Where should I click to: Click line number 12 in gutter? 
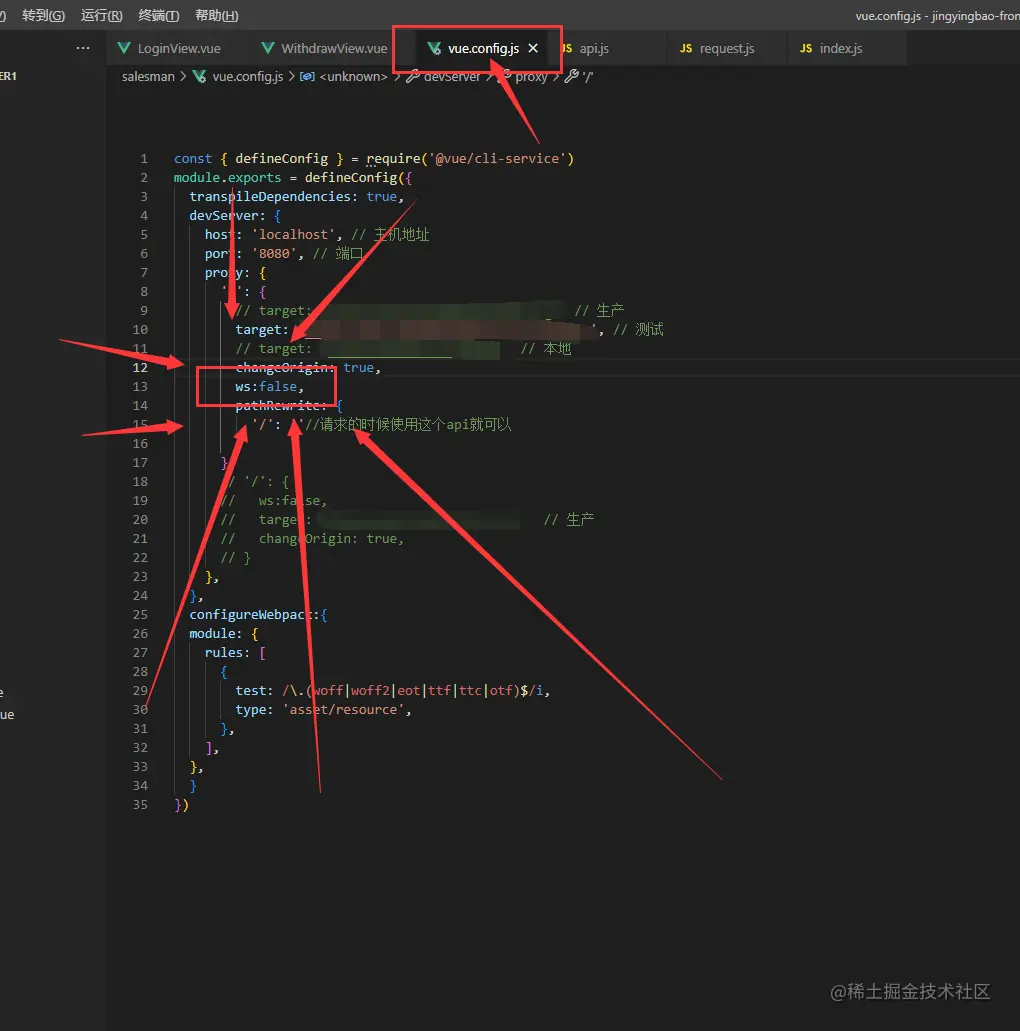pyautogui.click(x=140, y=368)
